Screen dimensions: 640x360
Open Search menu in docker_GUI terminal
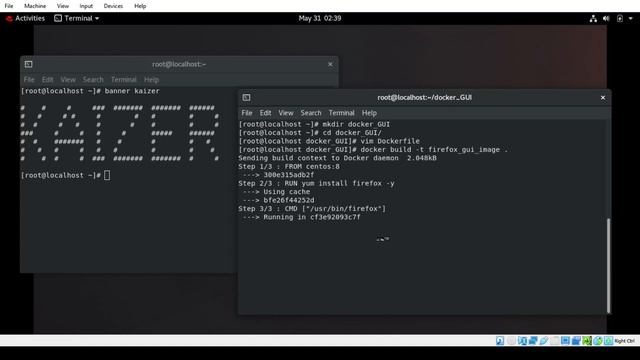[x=311, y=113]
